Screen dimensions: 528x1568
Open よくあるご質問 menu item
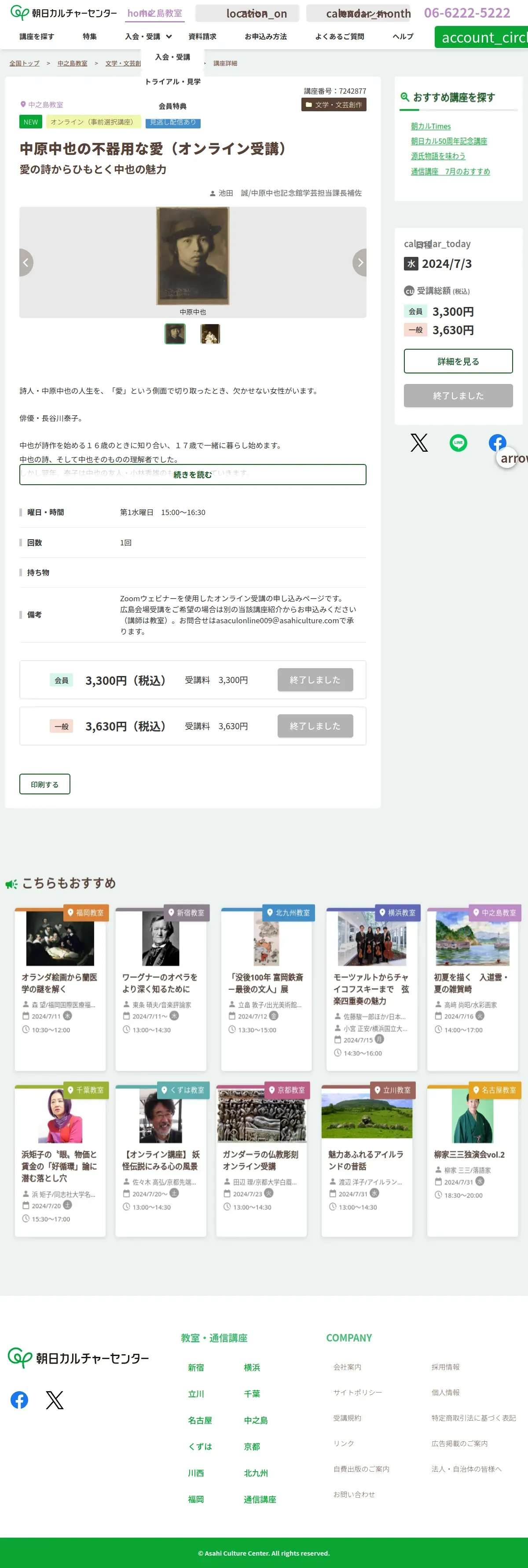tap(339, 37)
